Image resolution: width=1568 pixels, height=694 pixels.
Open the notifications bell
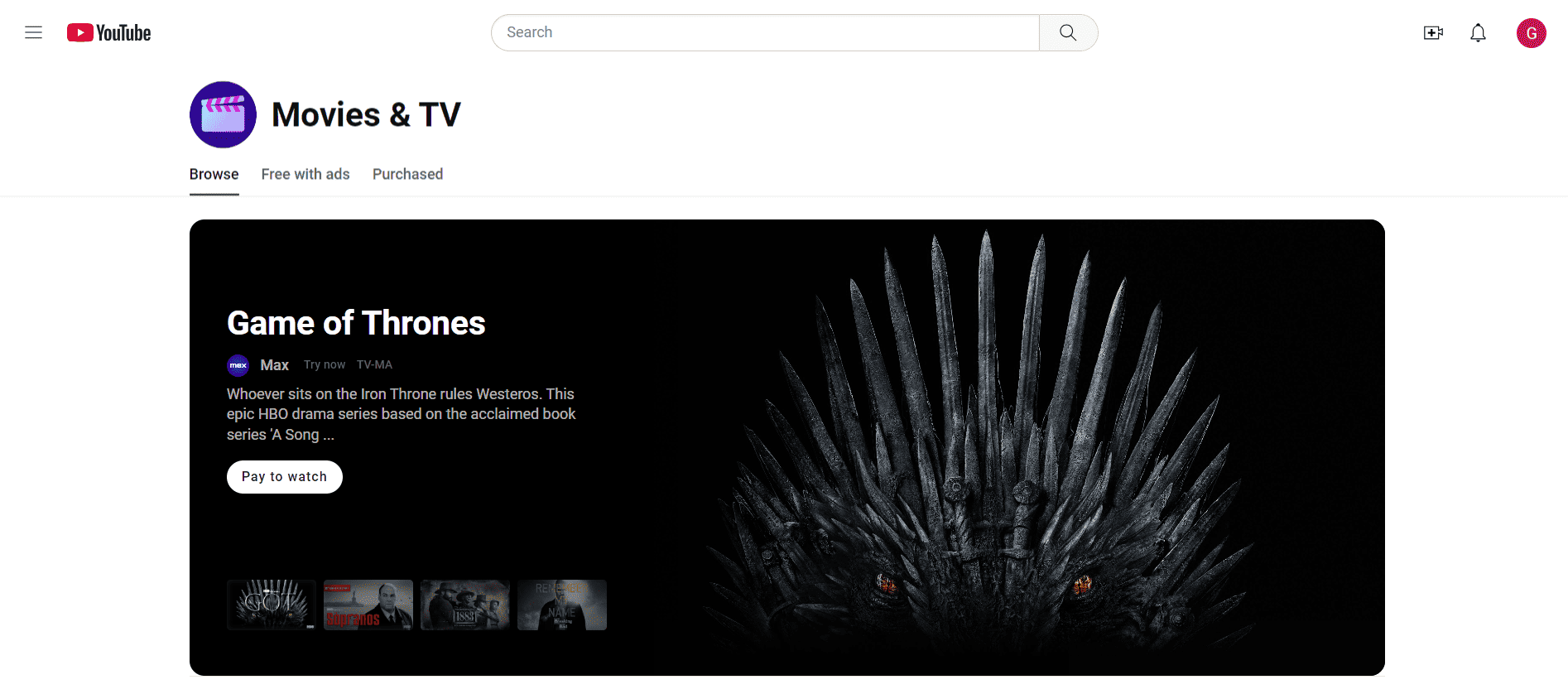point(1478,32)
